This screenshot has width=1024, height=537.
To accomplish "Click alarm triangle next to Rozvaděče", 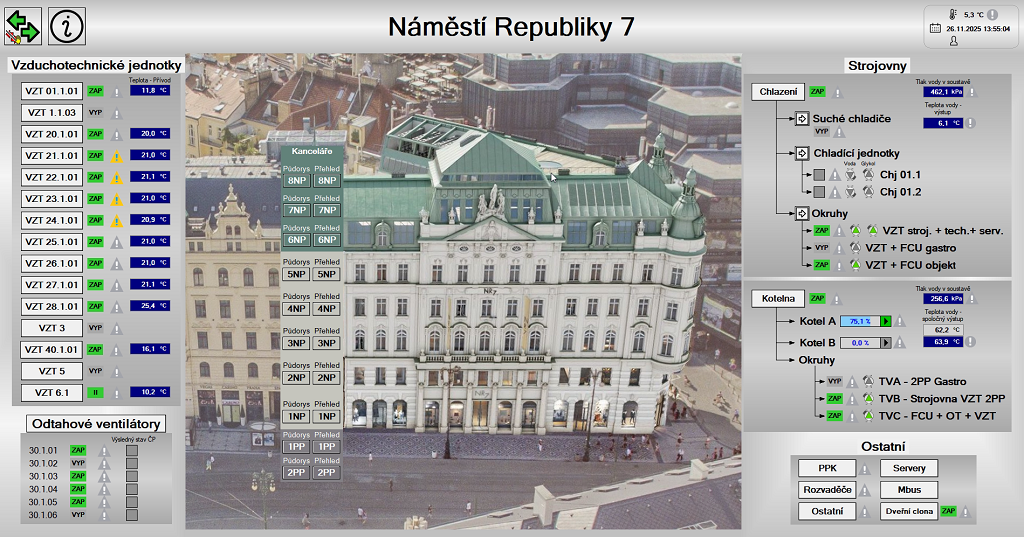I will (x=865, y=490).
